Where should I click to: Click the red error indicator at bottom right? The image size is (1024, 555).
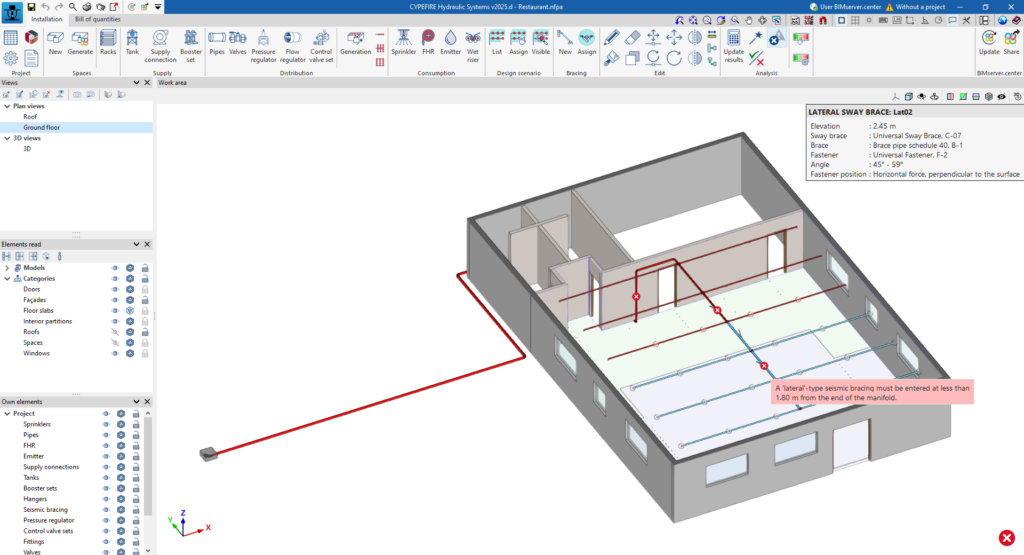tap(1006, 538)
